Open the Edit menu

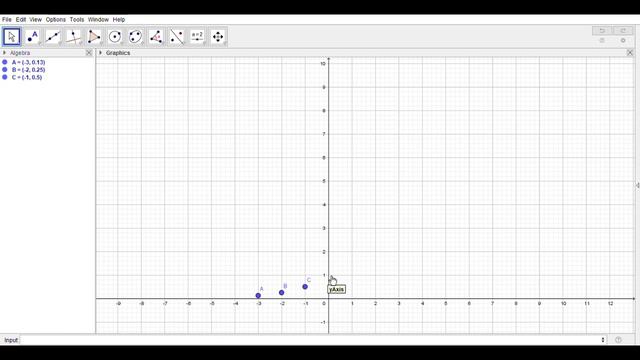tap(21, 20)
